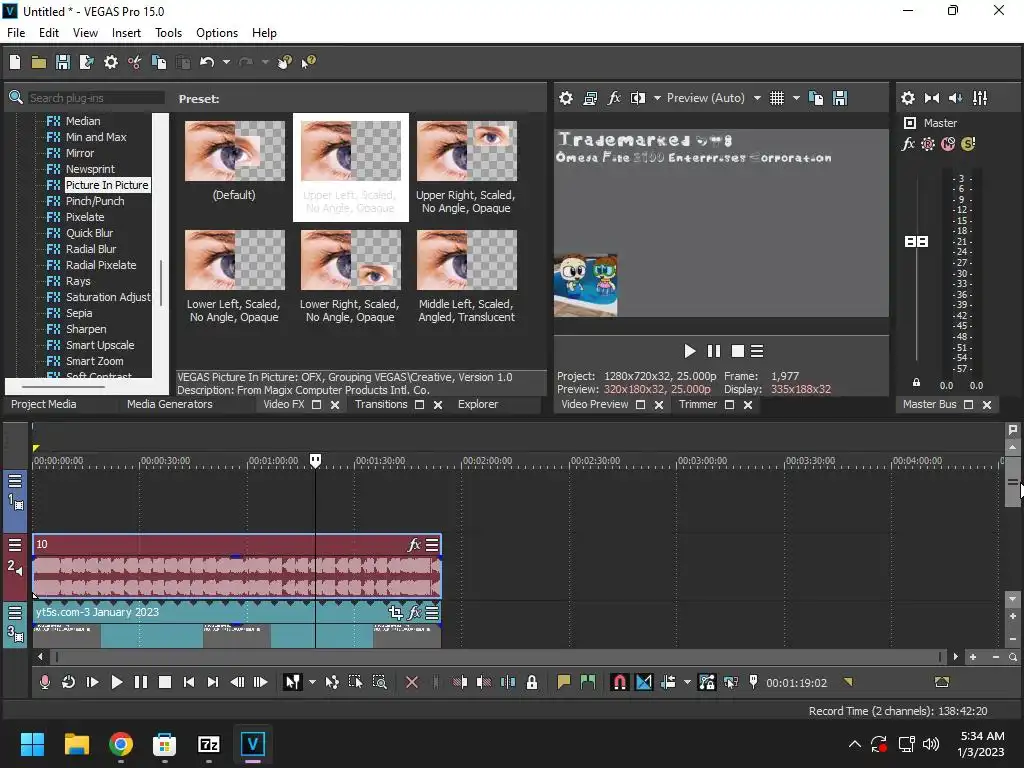The width and height of the screenshot is (1024, 768).
Task: Undo the last action
Action: (207, 62)
